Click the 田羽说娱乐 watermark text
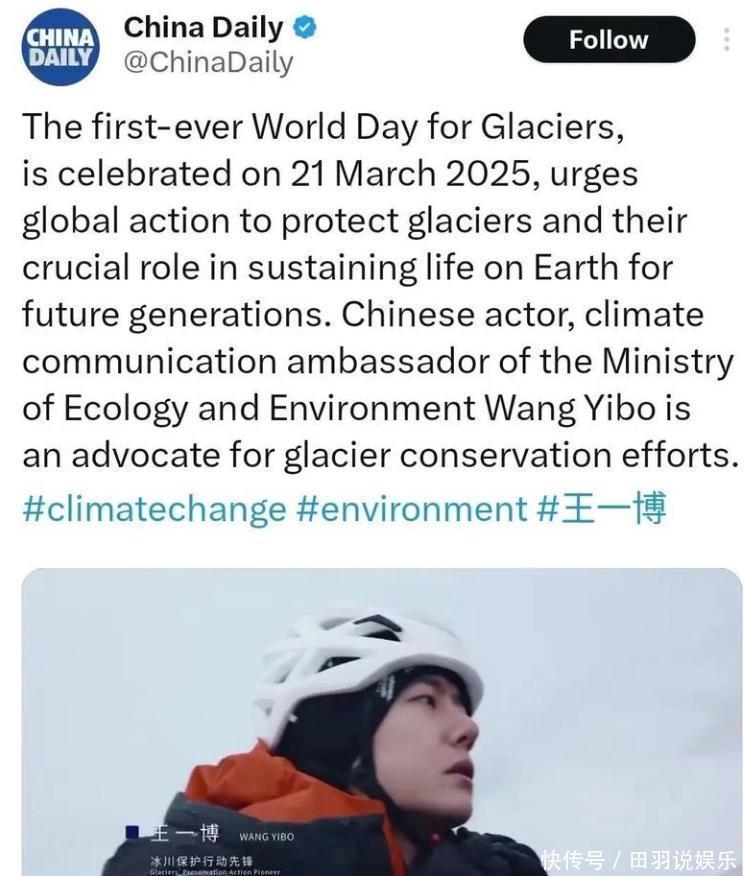 pyautogui.click(x=684, y=860)
